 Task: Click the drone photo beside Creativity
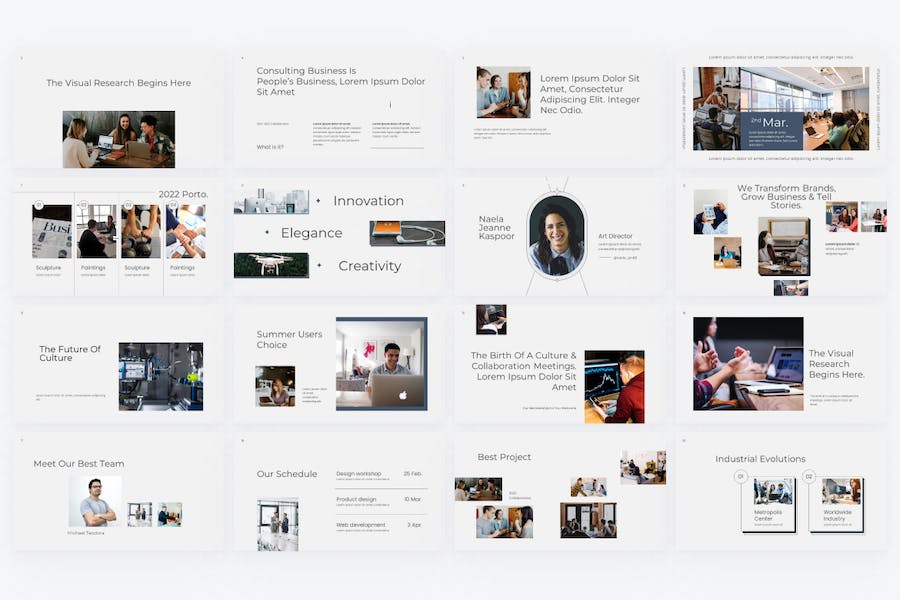tap(271, 265)
